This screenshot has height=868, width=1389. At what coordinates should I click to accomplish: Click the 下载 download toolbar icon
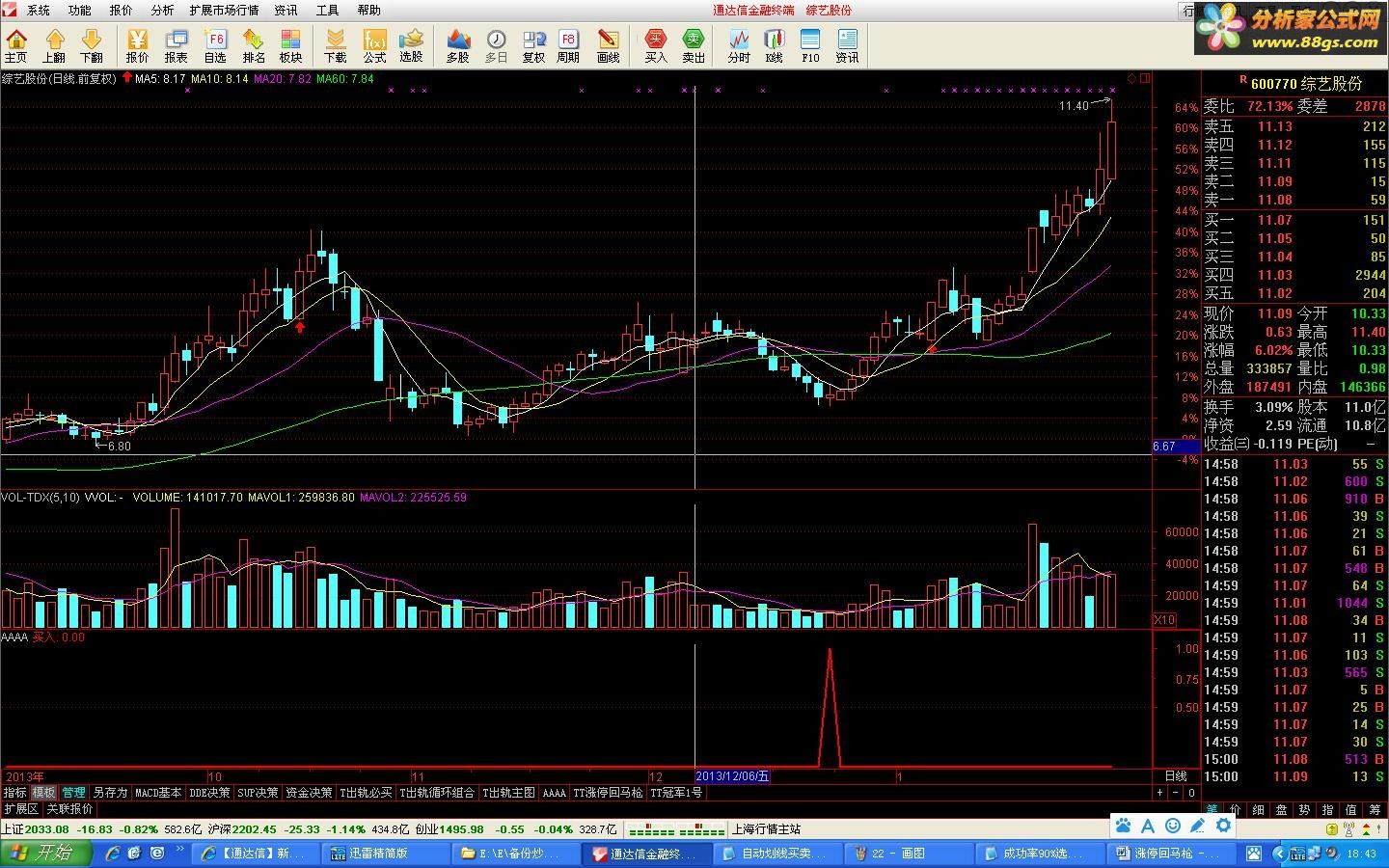[336, 45]
